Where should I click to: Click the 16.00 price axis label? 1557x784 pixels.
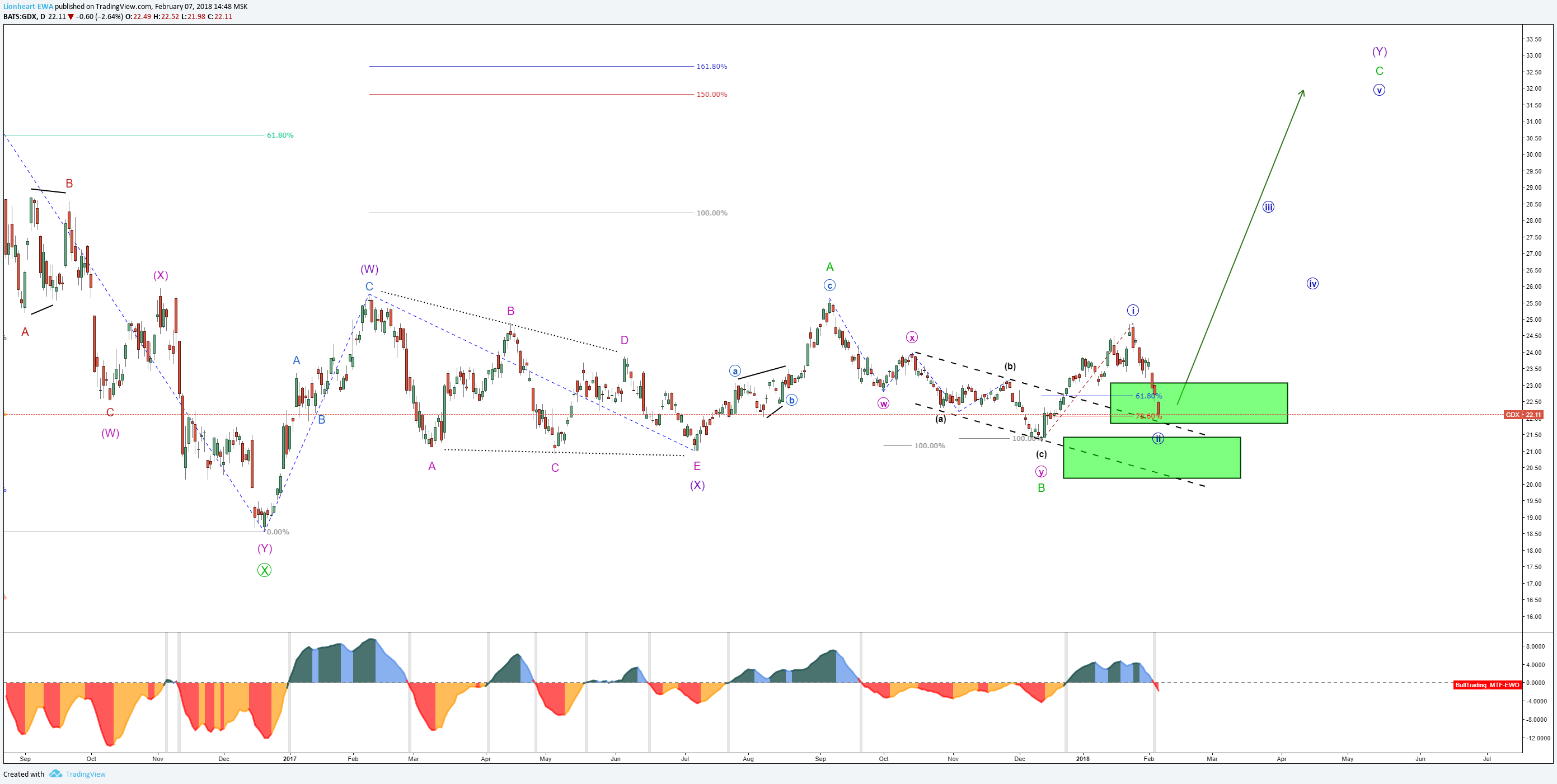point(1533,617)
